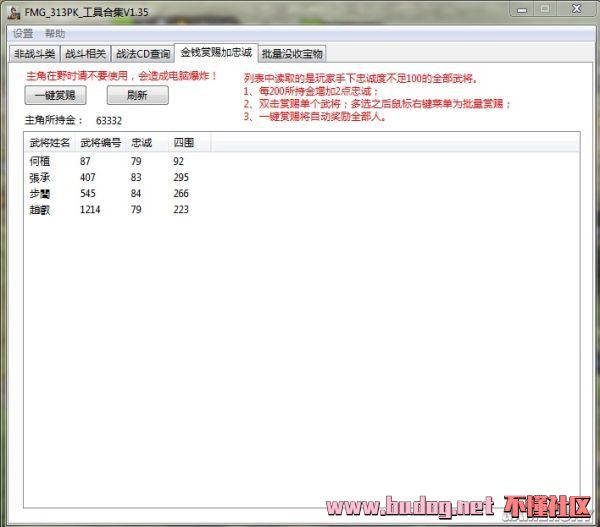This screenshot has height=527, width=600.
Task: Select the general row numbered 1214
Action: [302, 209]
